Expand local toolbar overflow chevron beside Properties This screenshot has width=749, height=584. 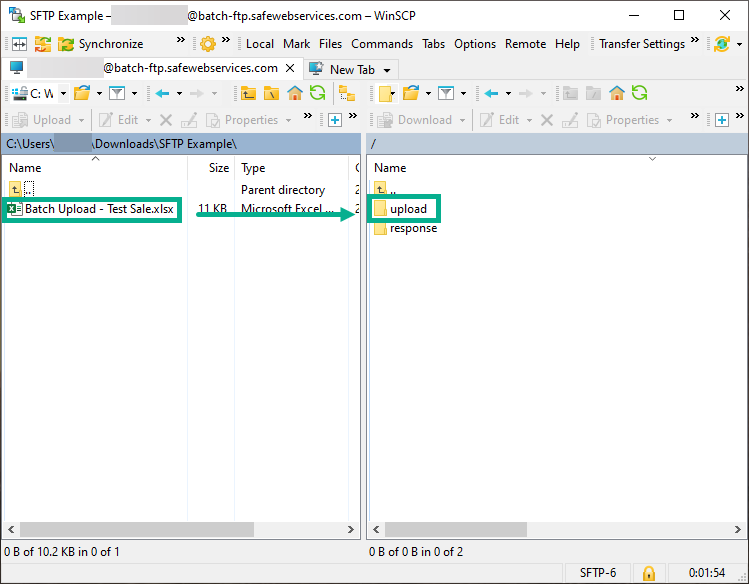[308, 116]
